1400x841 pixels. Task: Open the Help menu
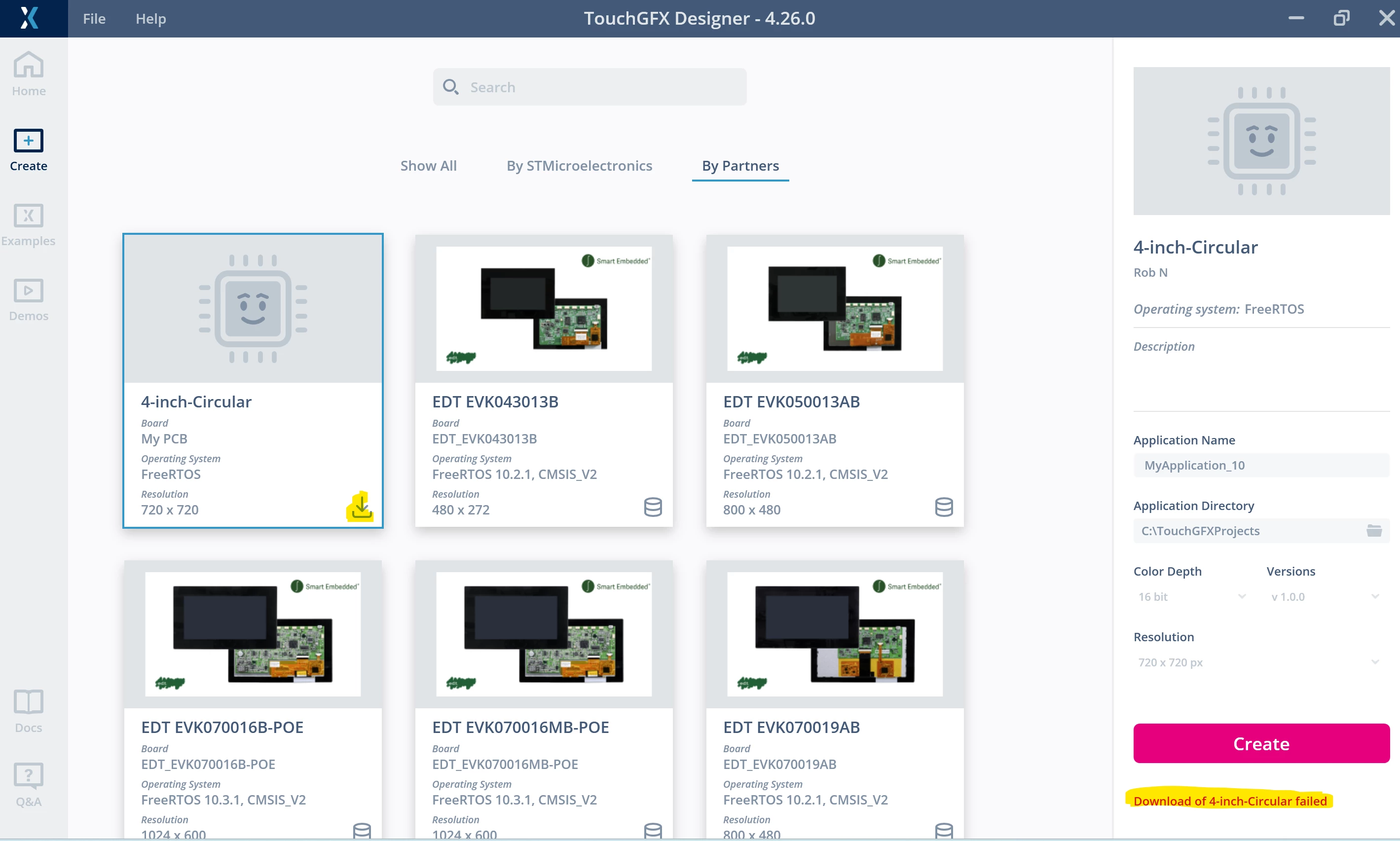coord(151,19)
